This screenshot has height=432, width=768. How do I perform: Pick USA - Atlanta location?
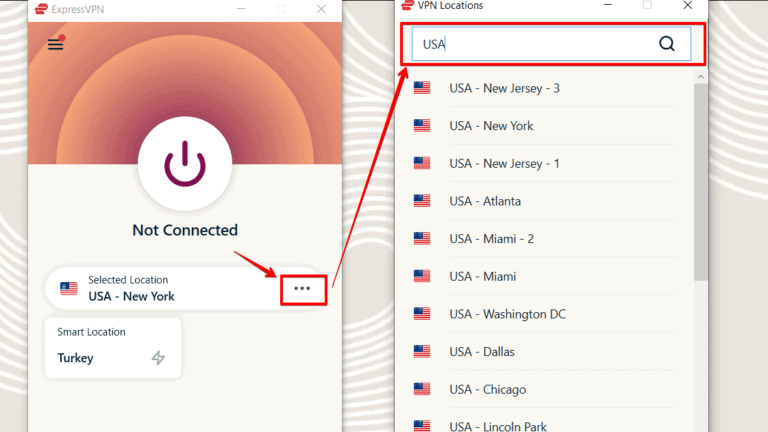tap(485, 201)
